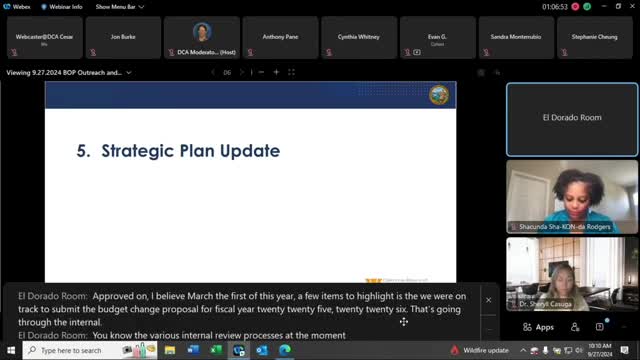The width and height of the screenshot is (640, 360).
Task: Select Dr. Sheryll Casuga video tile
Action: (572, 274)
